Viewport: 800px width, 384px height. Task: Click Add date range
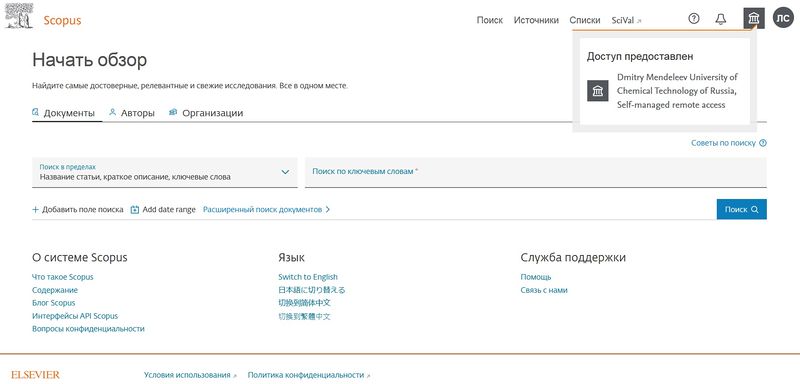[163, 210]
